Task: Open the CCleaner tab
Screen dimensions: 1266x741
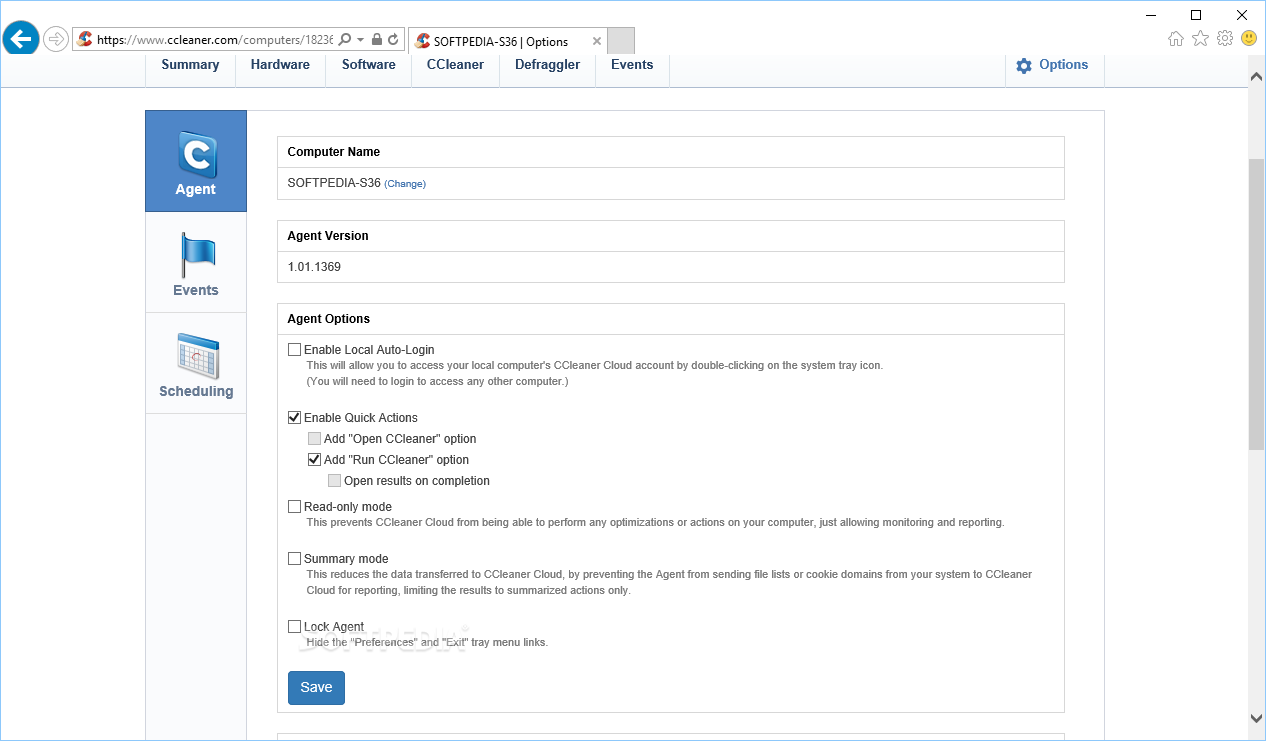Action: pyautogui.click(x=455, y=65)
